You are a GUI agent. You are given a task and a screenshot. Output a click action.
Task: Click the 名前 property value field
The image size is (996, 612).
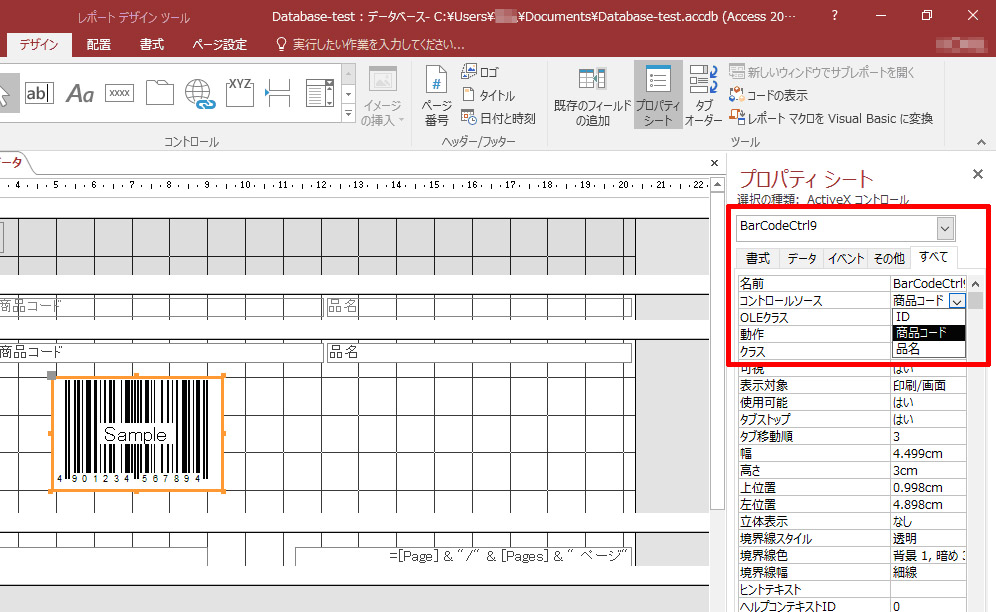[x=928, y=283]
